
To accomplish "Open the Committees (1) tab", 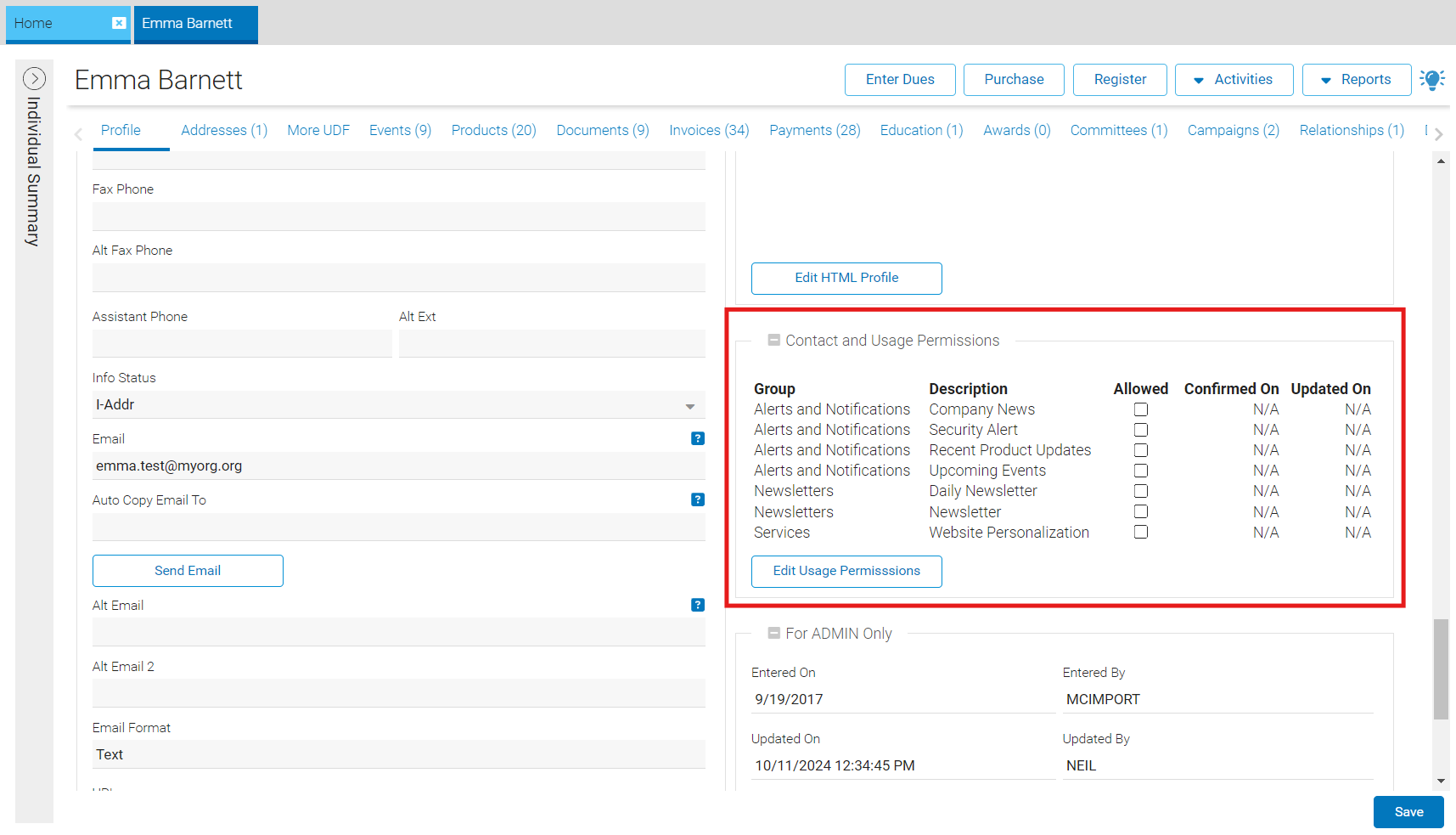I will (1119, 130).
